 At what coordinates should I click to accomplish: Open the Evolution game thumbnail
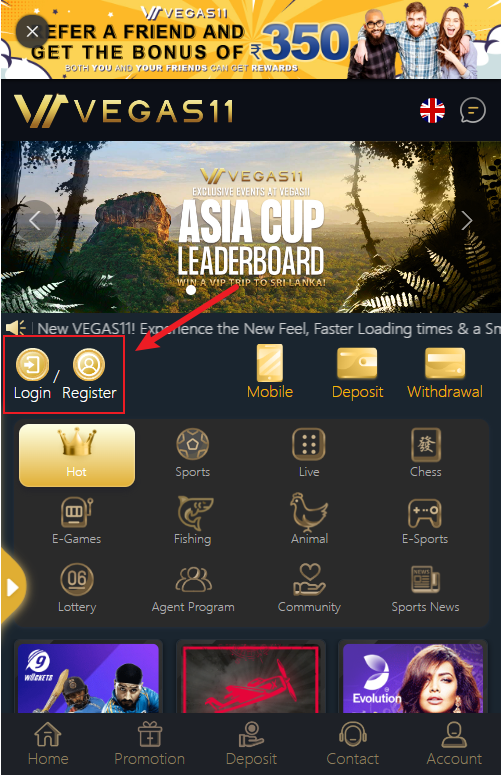413,678
